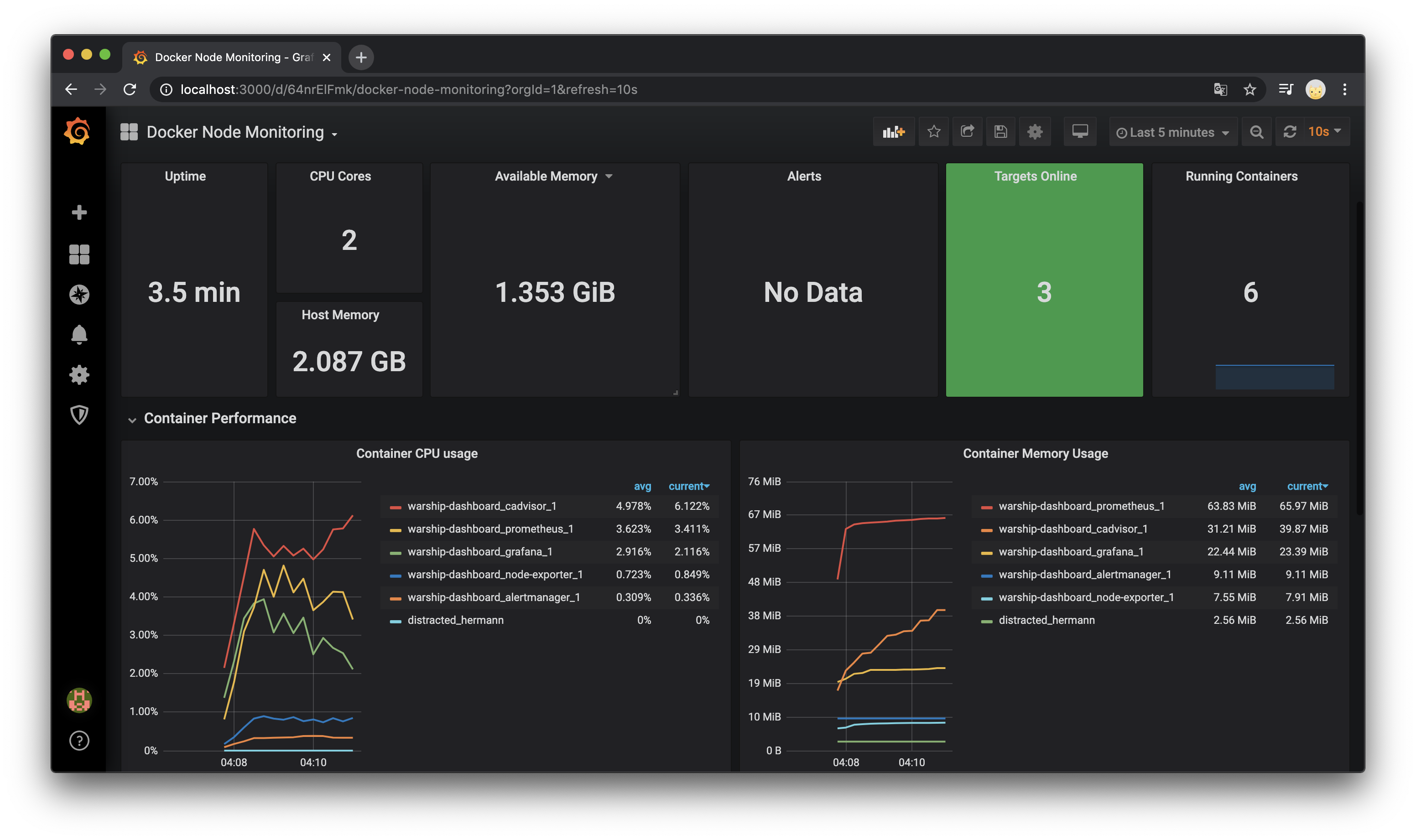Click the Add panel toolbar icon
This screenshot has width=1416, height=840.
tap(893, 132)
